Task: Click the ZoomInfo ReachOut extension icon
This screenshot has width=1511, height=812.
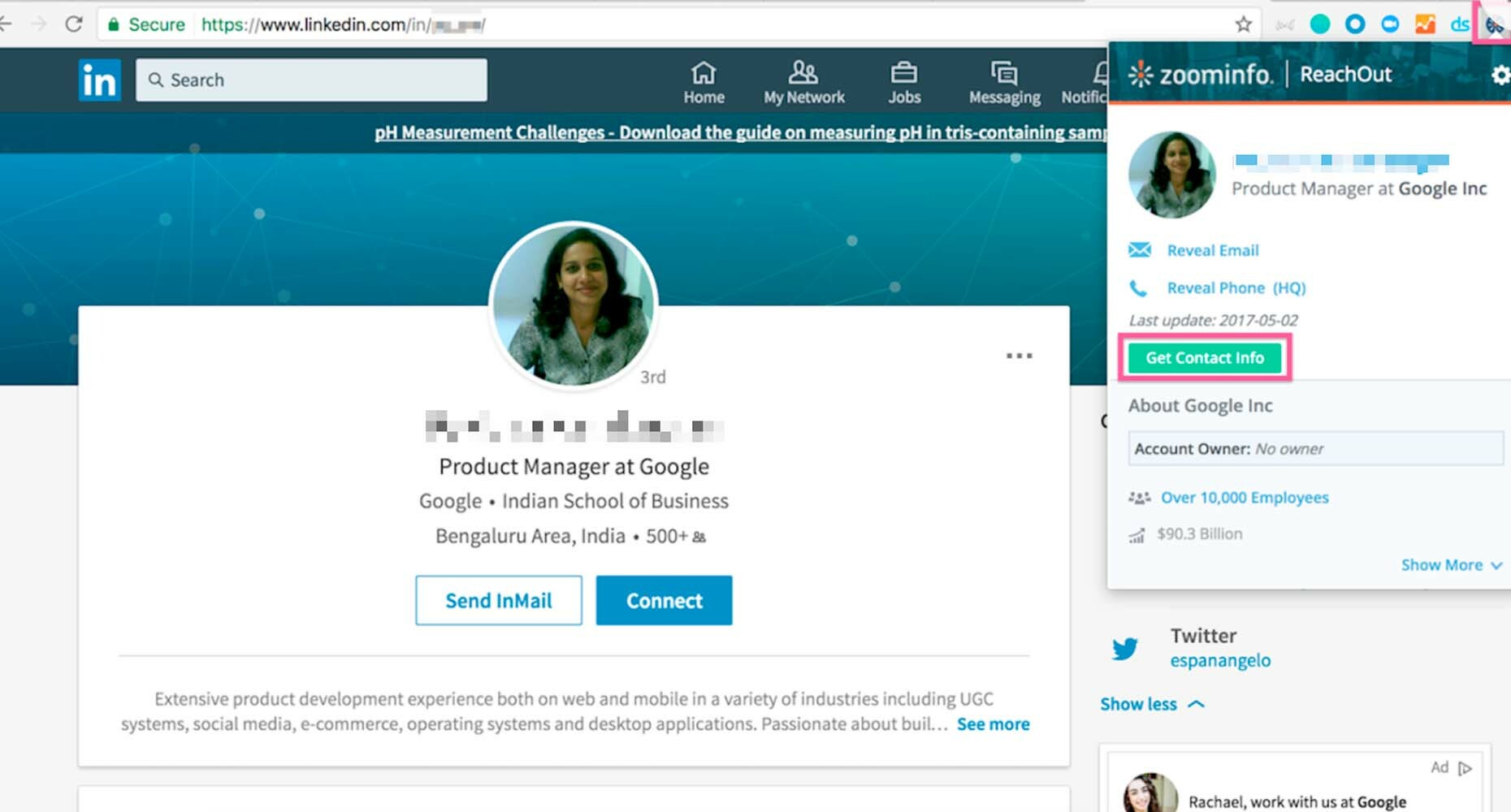Action: tap(1494, 25)
